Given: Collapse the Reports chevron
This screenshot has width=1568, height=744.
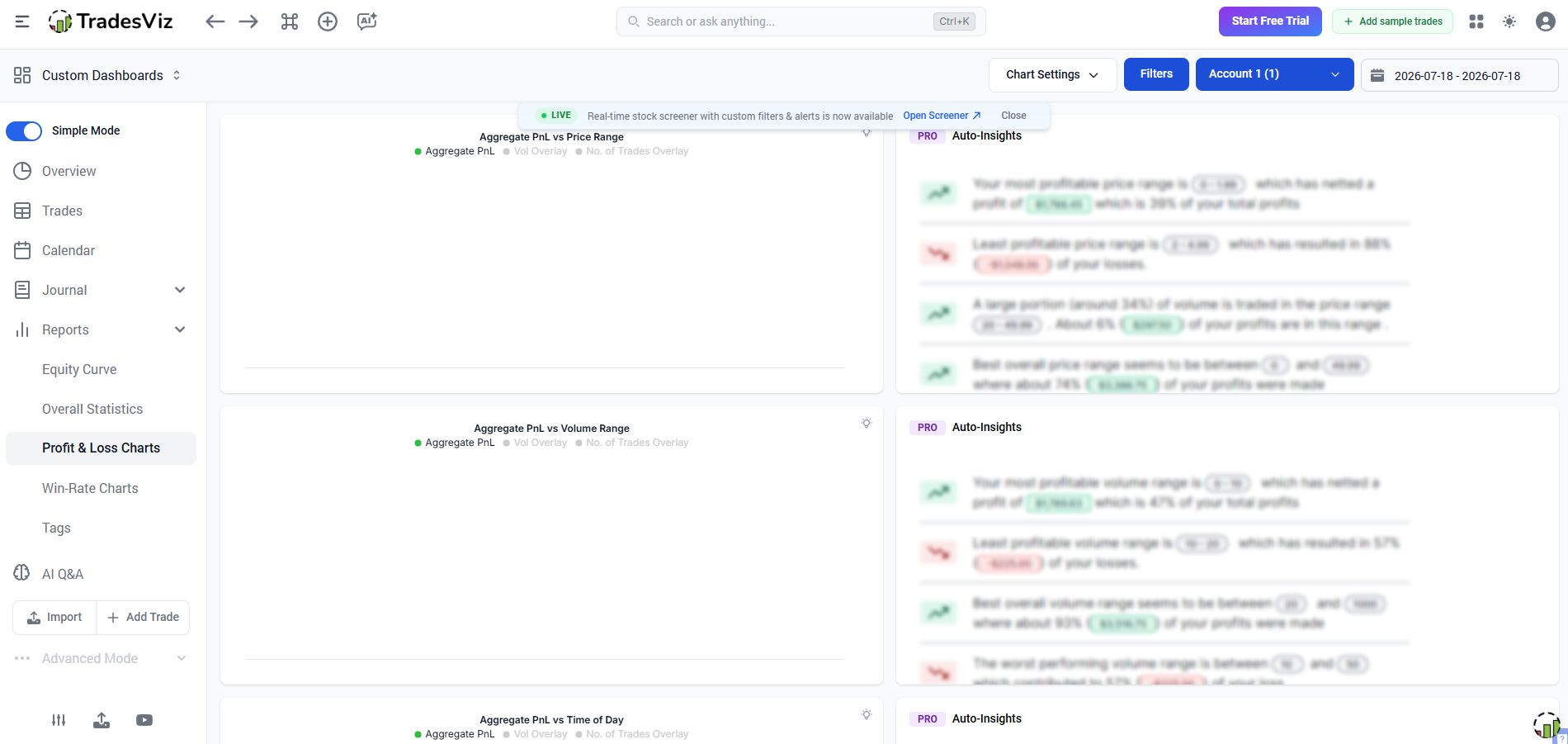Looking at the screenshot, I should (180, 329).
